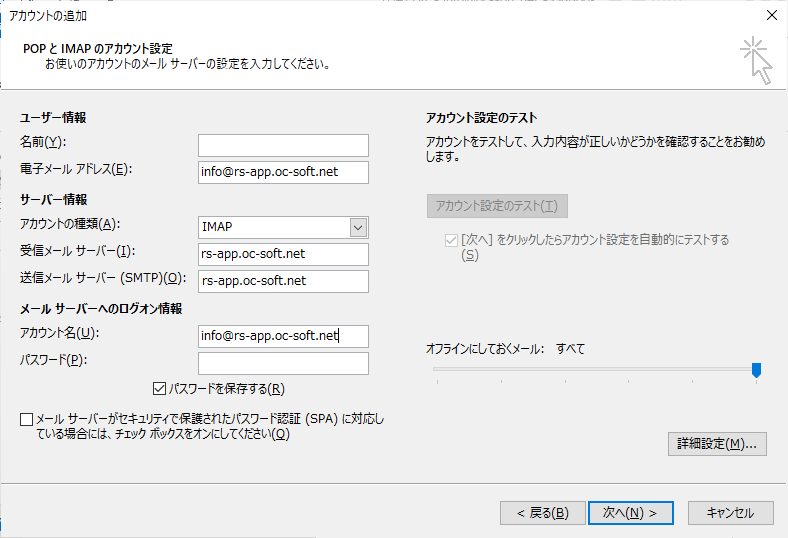
Task: Close the アカウントの追加 dialog
Action: click(x=772, y=15)
